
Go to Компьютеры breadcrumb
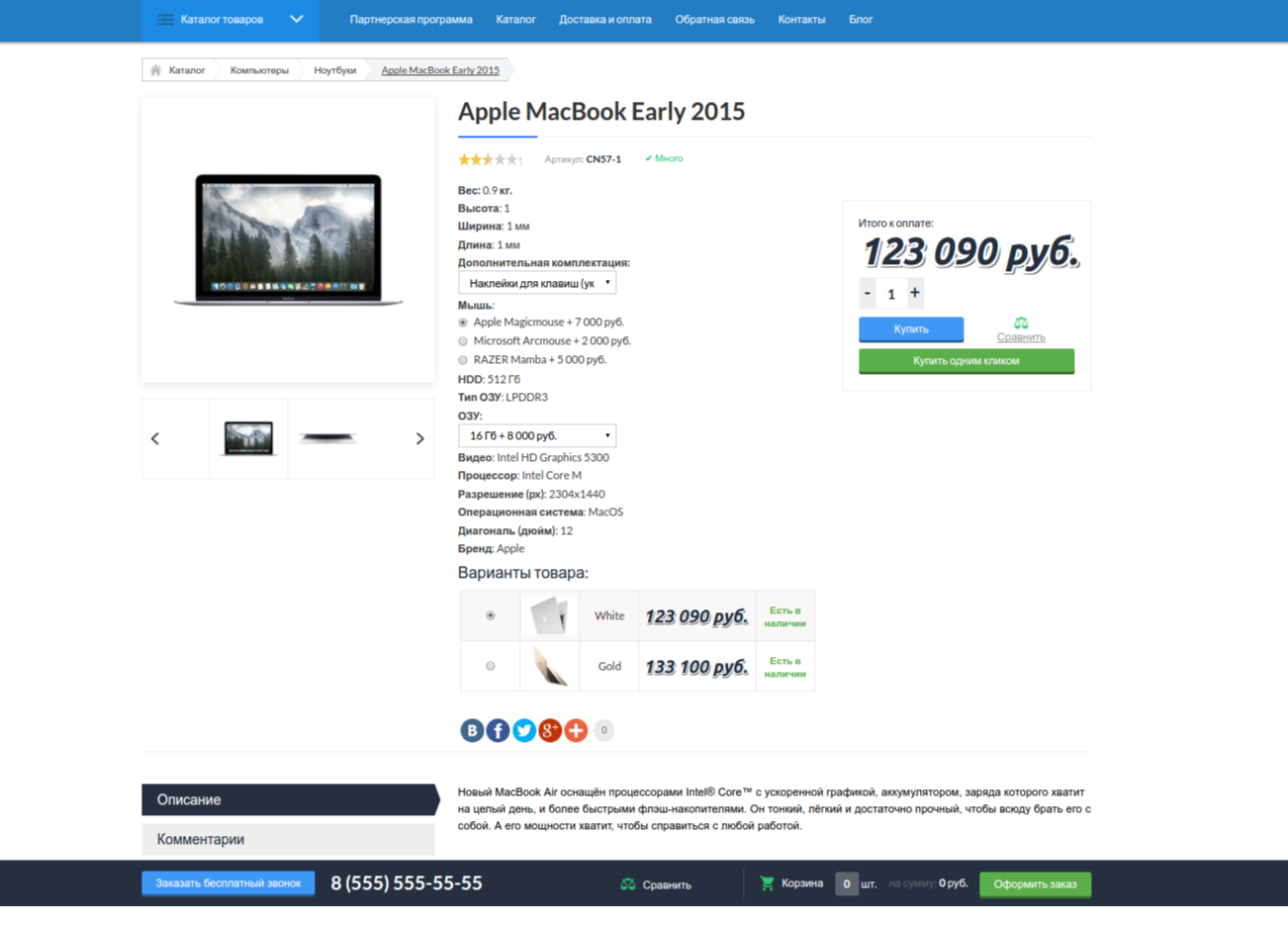click(x=259, y=70)
